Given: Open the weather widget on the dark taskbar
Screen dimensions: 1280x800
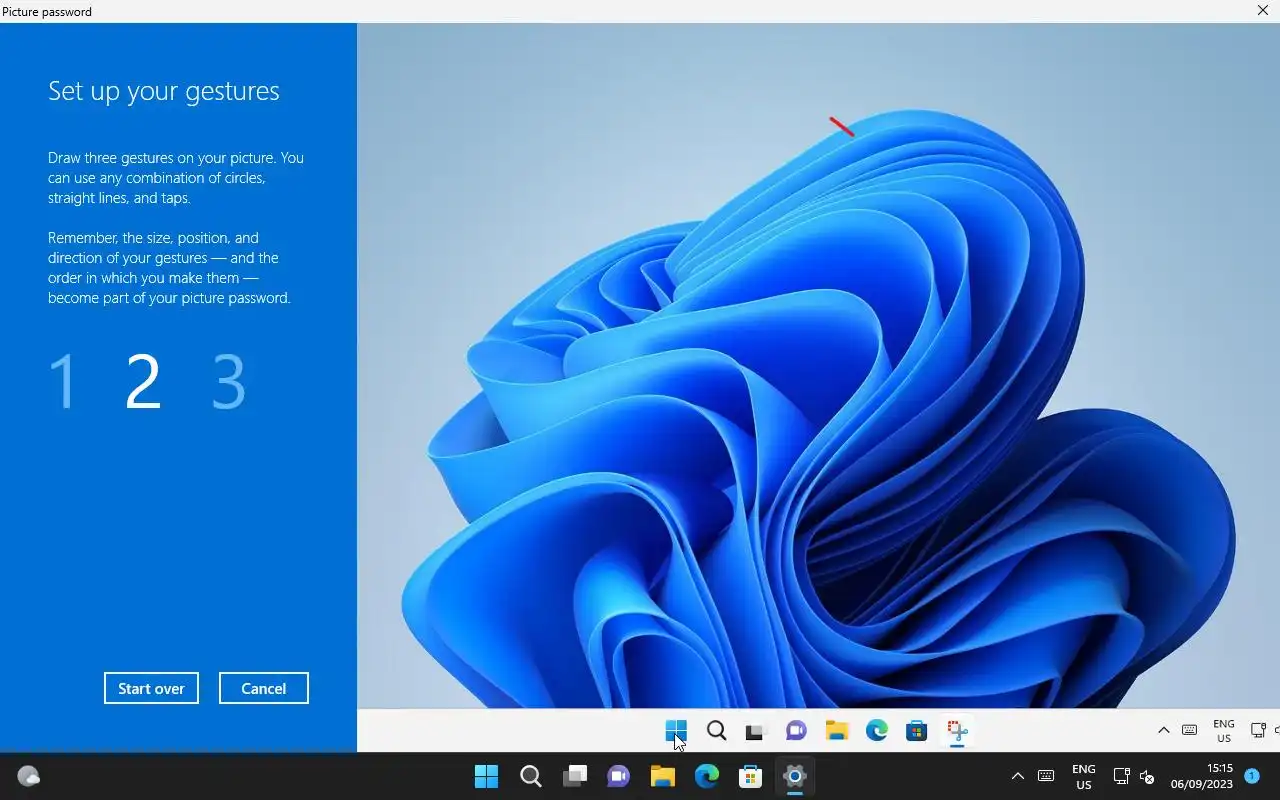Looking at the screenshot, I should coord(28,776).
